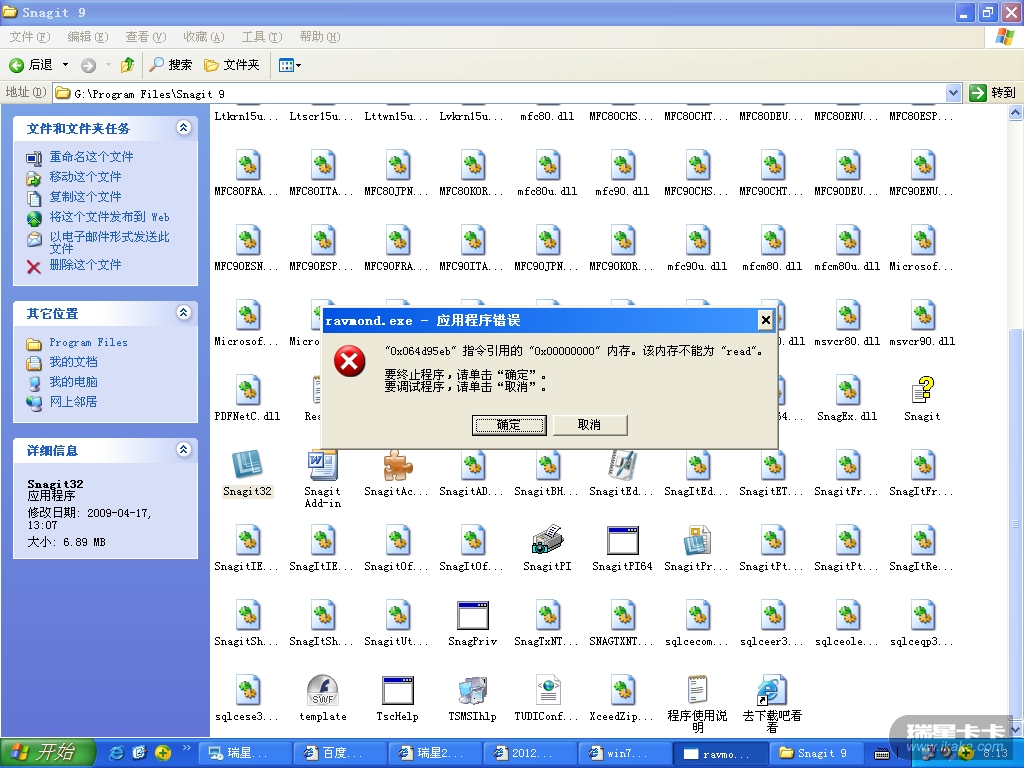
Task: Open the back history dropdown arrow
Action: (x=65, y=65)
